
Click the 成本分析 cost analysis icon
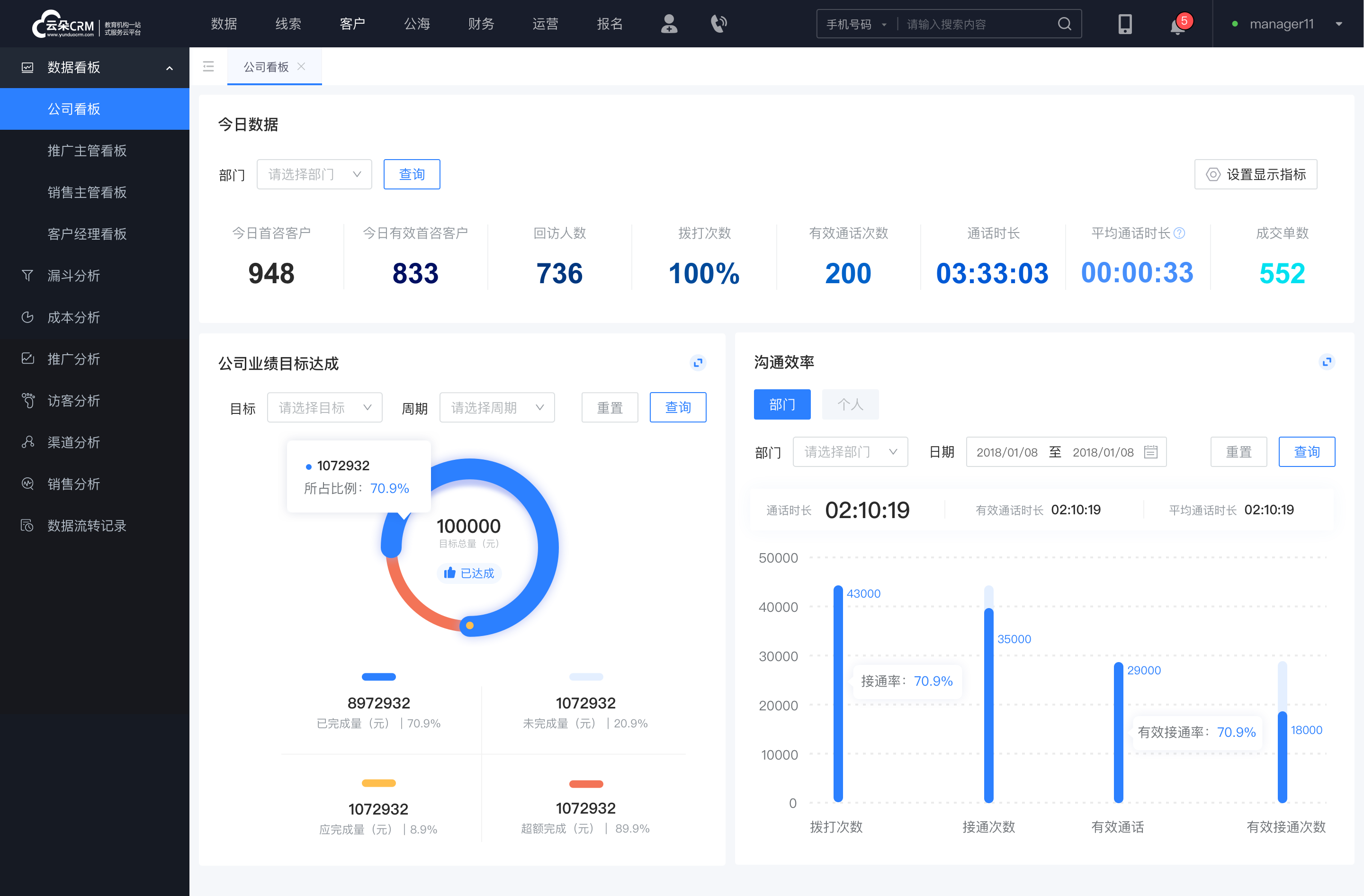[x=27, y=316]
